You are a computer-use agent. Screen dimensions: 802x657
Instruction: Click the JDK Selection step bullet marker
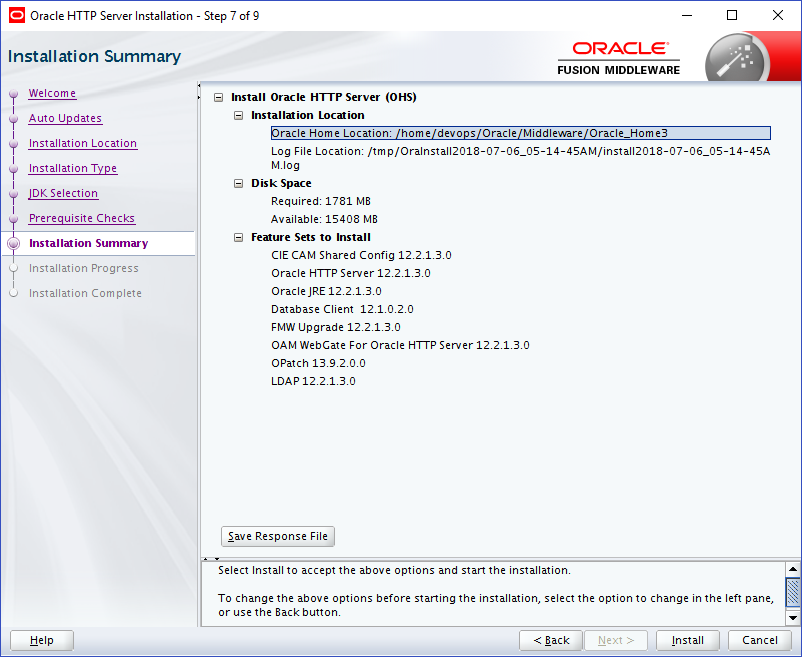point(14,194)
